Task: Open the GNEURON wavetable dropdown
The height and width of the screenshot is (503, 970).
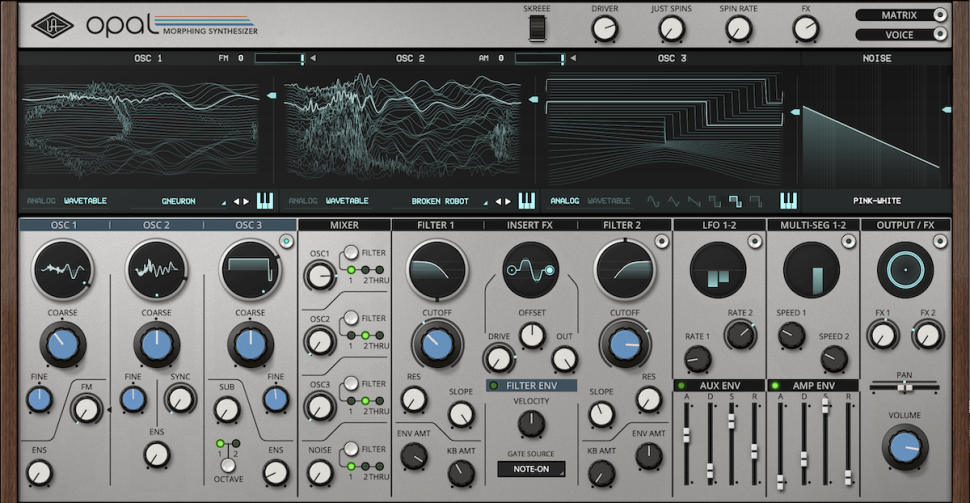Action: tap(179, 202)
